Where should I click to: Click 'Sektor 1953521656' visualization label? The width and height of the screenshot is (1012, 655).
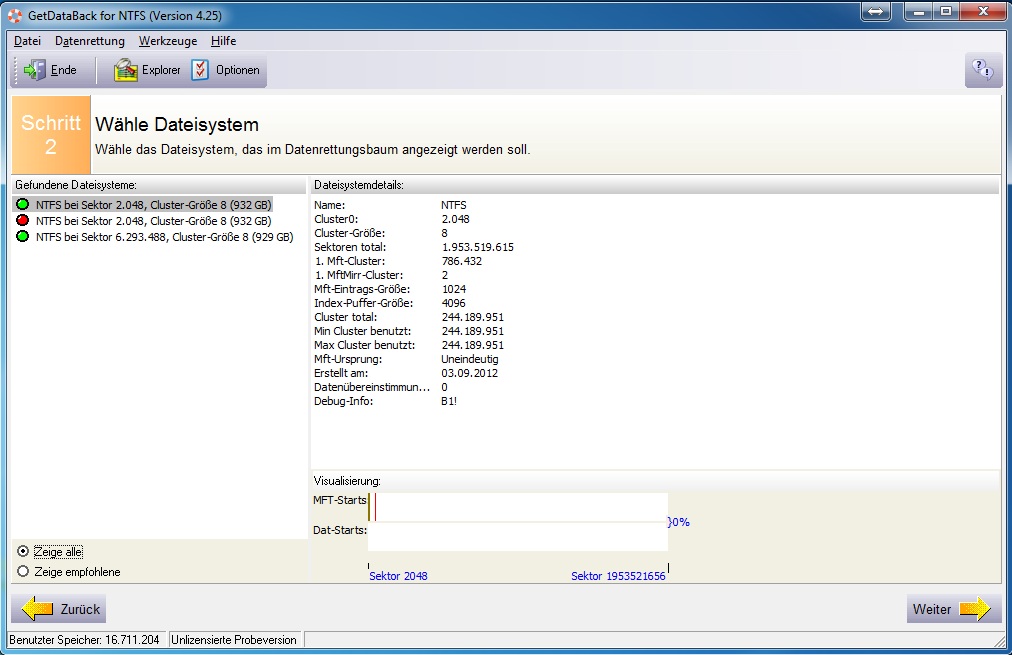click(618, 576)
